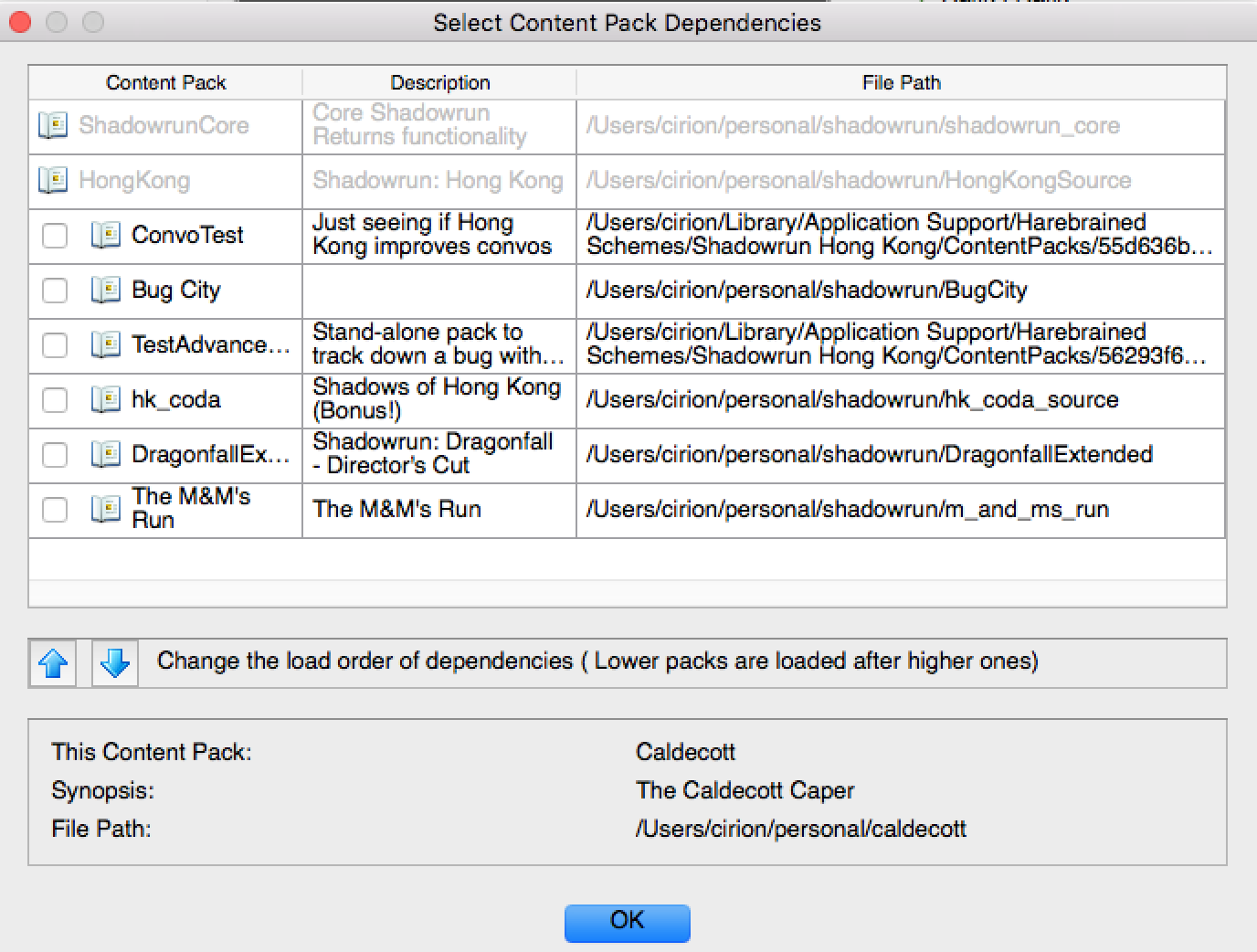
Task: Click the hk_coda content pack icon
Action: 106,399
